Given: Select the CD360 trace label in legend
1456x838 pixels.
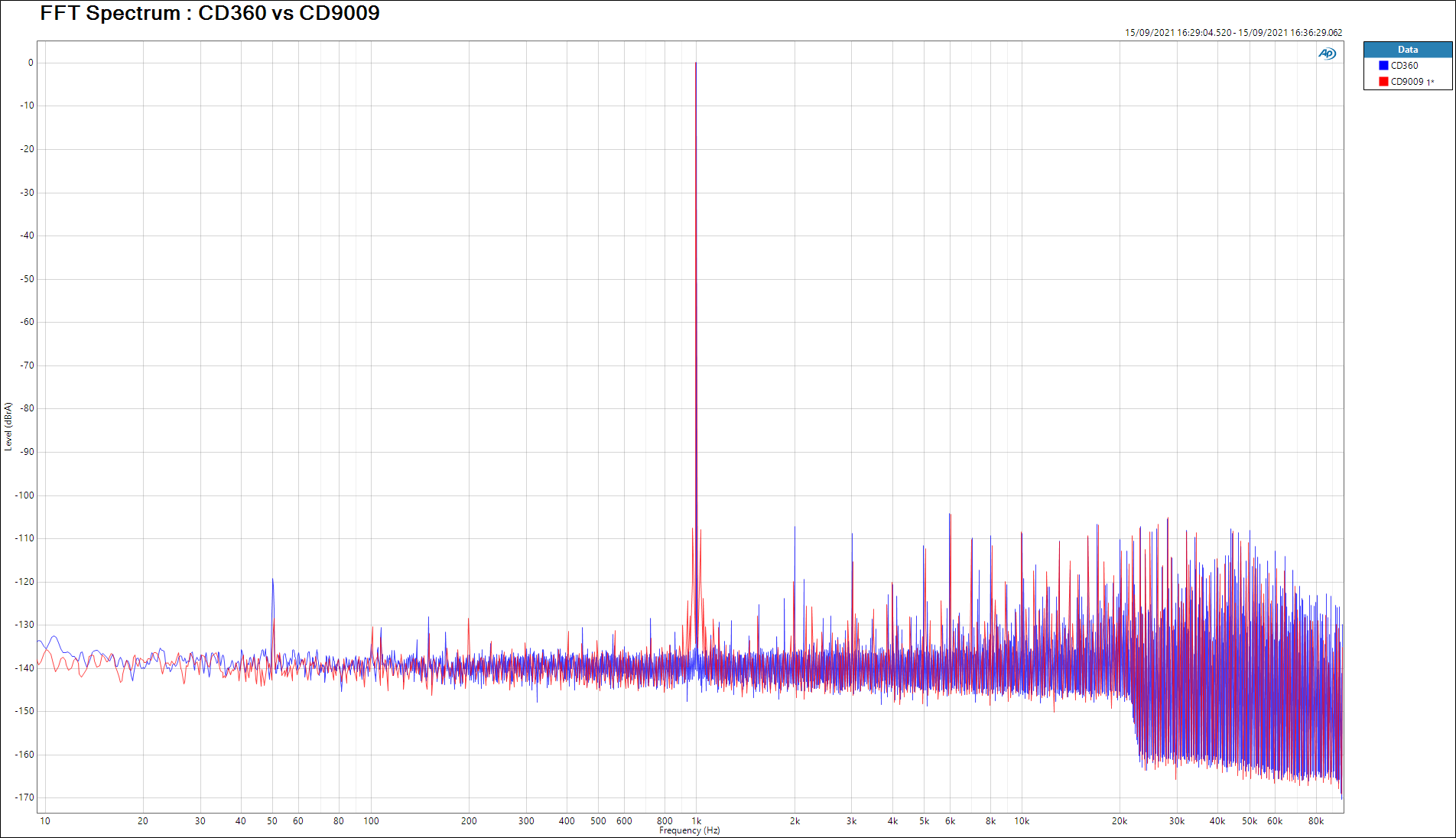Looking at the screenshot, I should [1404, 66].
